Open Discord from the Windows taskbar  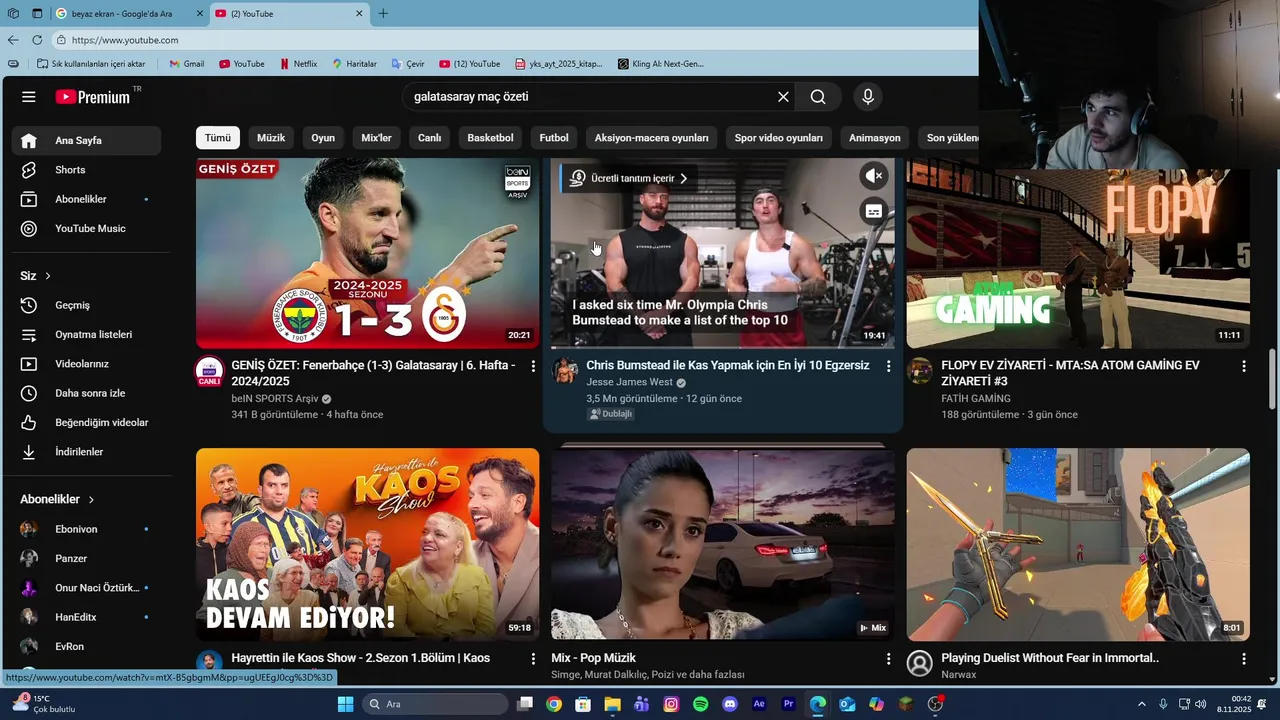pos(730,704)
